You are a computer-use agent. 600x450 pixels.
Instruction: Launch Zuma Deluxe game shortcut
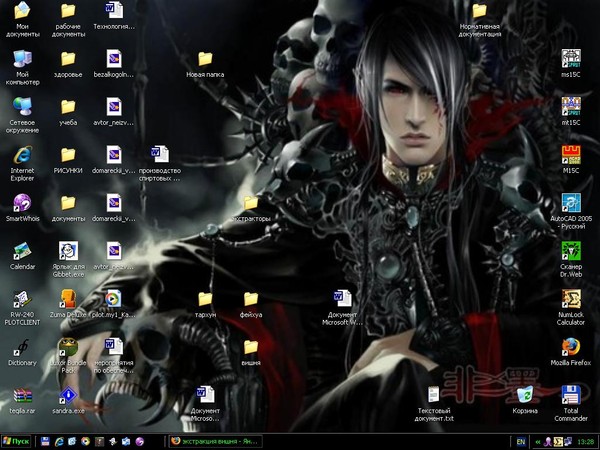point(68,304)
